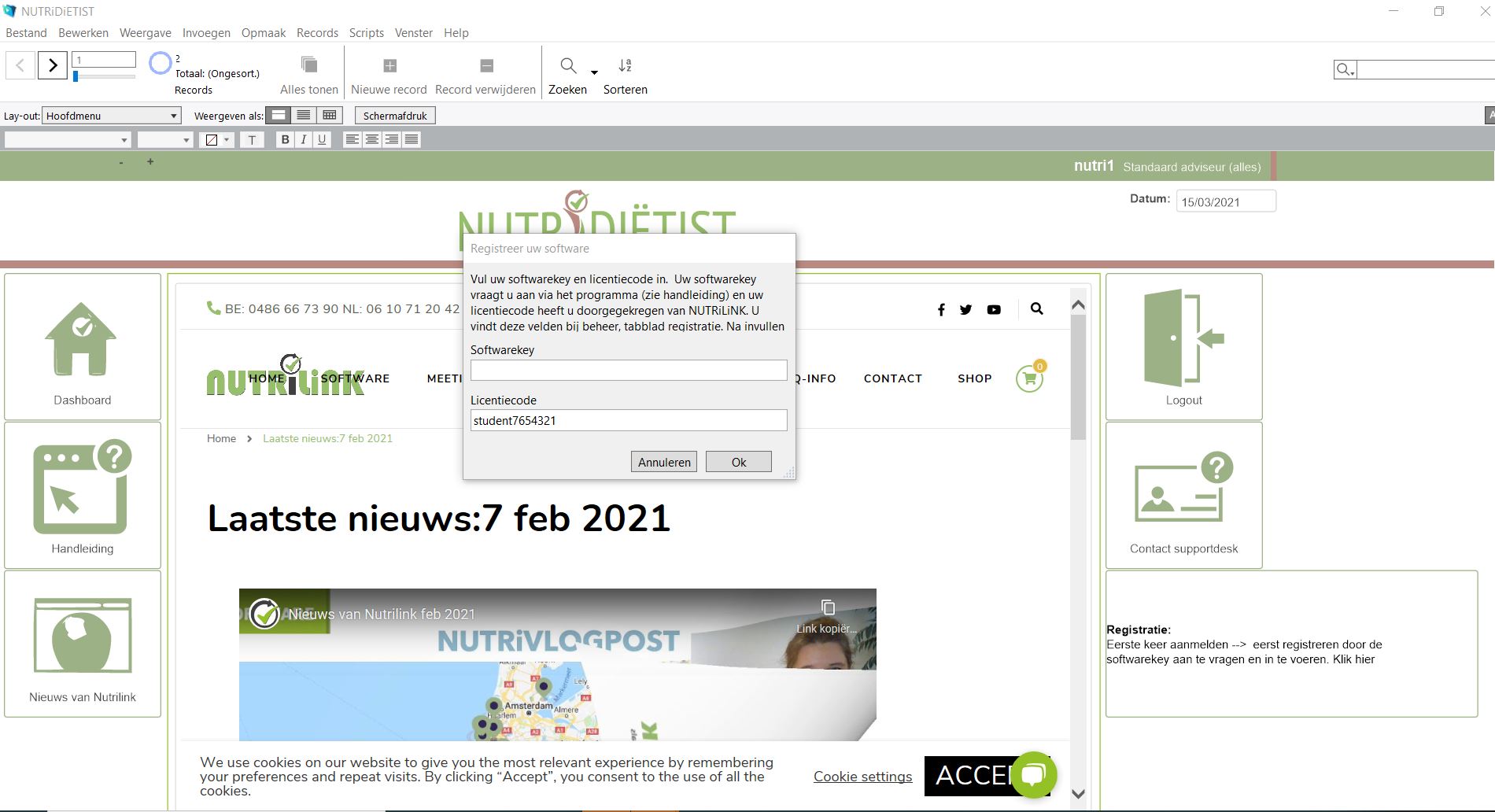Expand the Zoeken dropdown arrow
This screenshot has height=812, width=1495.
[595, 72]
